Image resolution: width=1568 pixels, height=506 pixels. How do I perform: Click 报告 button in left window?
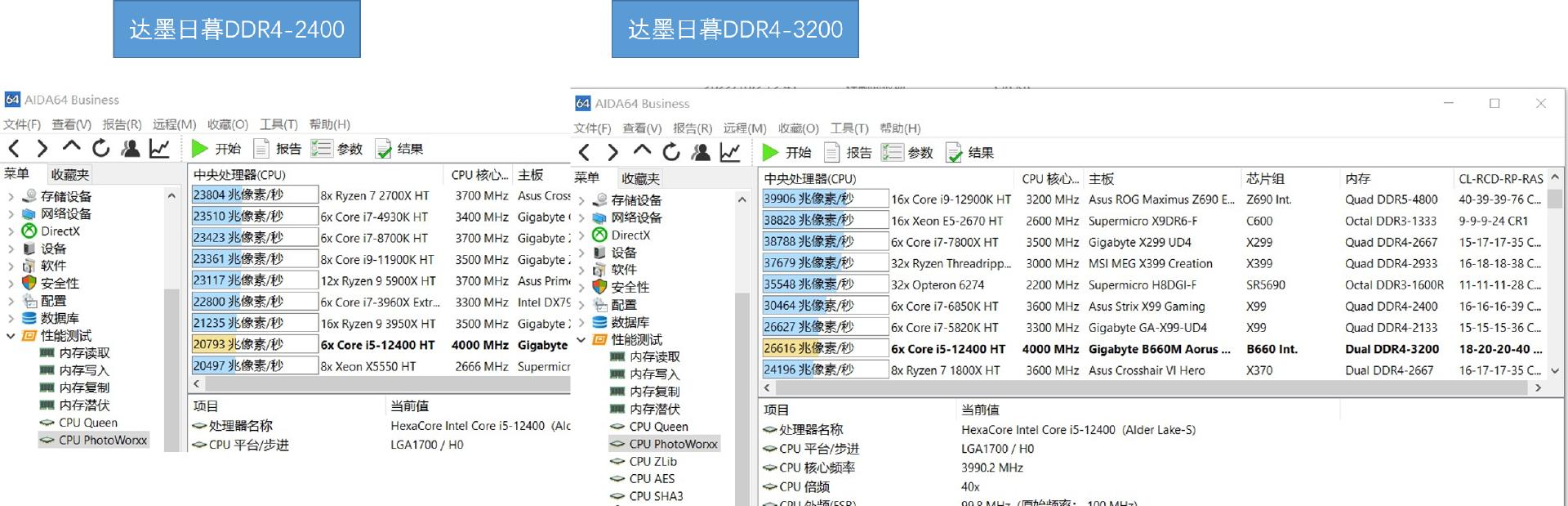278,148
